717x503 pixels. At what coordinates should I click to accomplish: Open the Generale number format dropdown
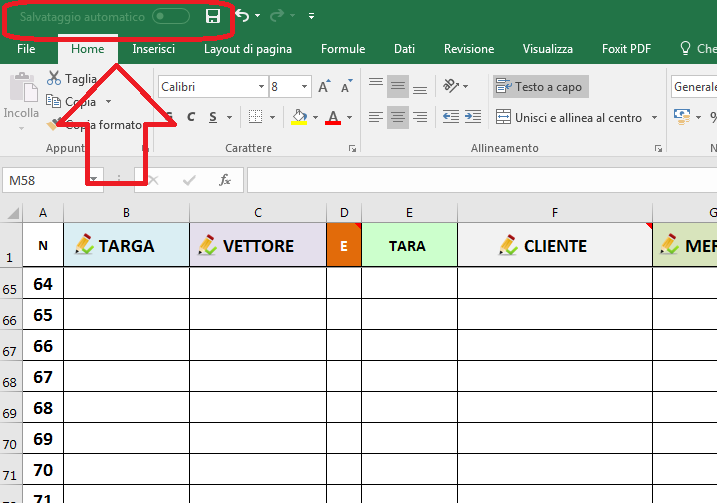tap(694, 86)
